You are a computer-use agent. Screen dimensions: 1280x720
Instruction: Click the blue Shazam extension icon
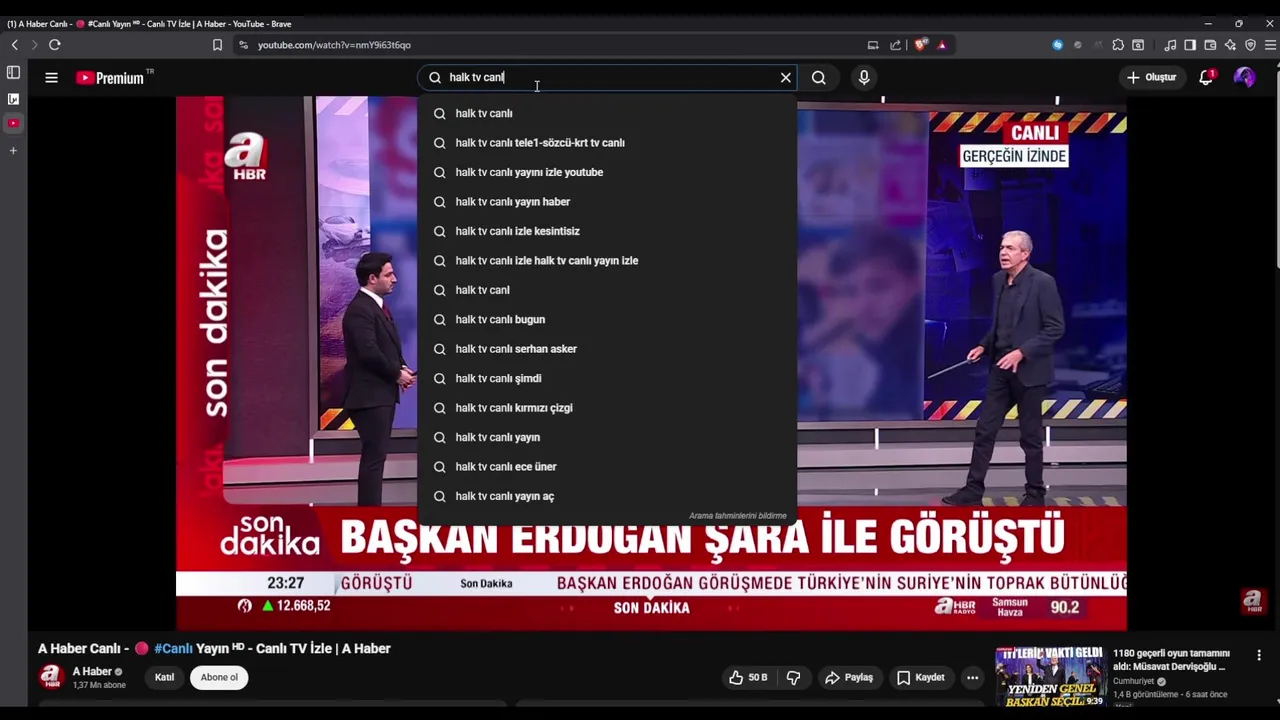tap(1057, 45)
